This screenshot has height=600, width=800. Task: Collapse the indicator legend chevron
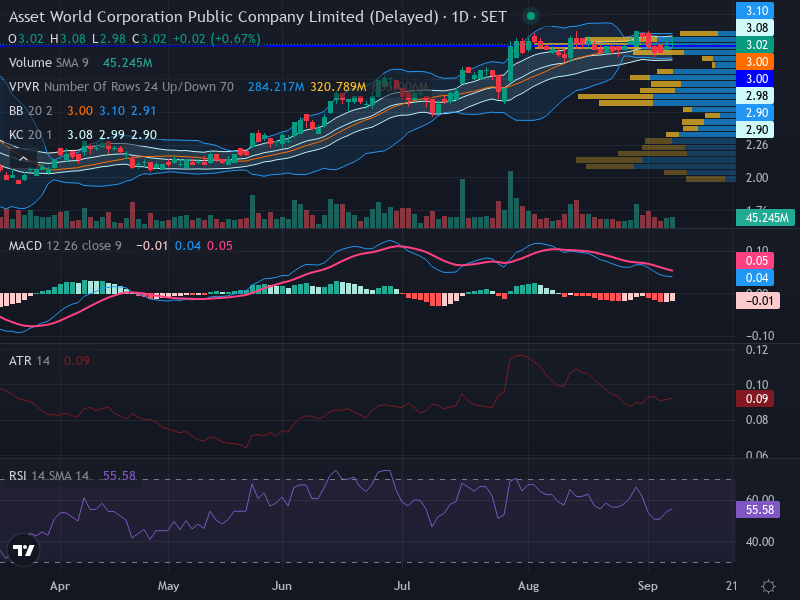pyautogui.click(x=23, y=159)
